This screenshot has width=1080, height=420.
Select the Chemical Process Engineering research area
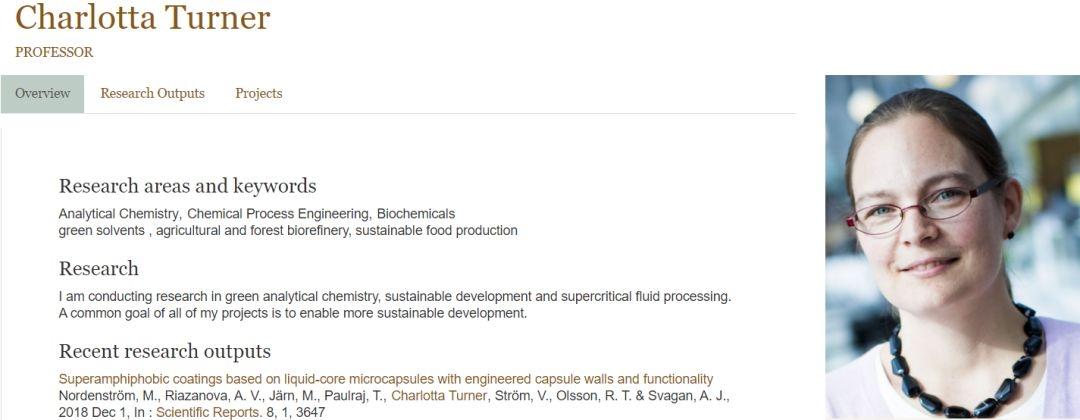point(279,214)
